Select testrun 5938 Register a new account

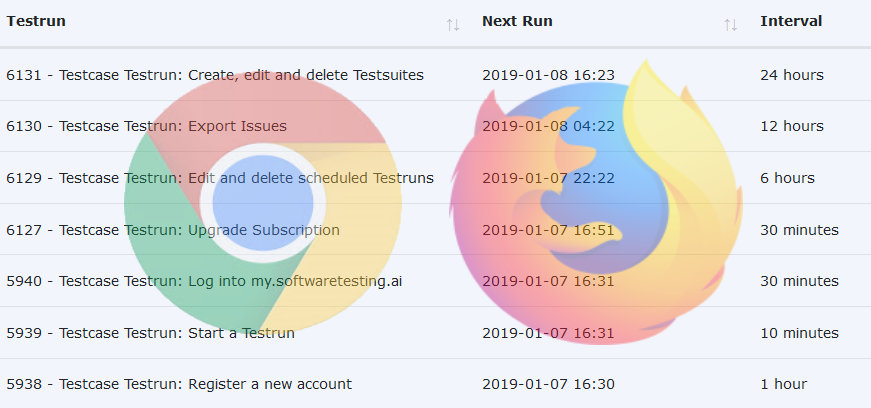179,384
